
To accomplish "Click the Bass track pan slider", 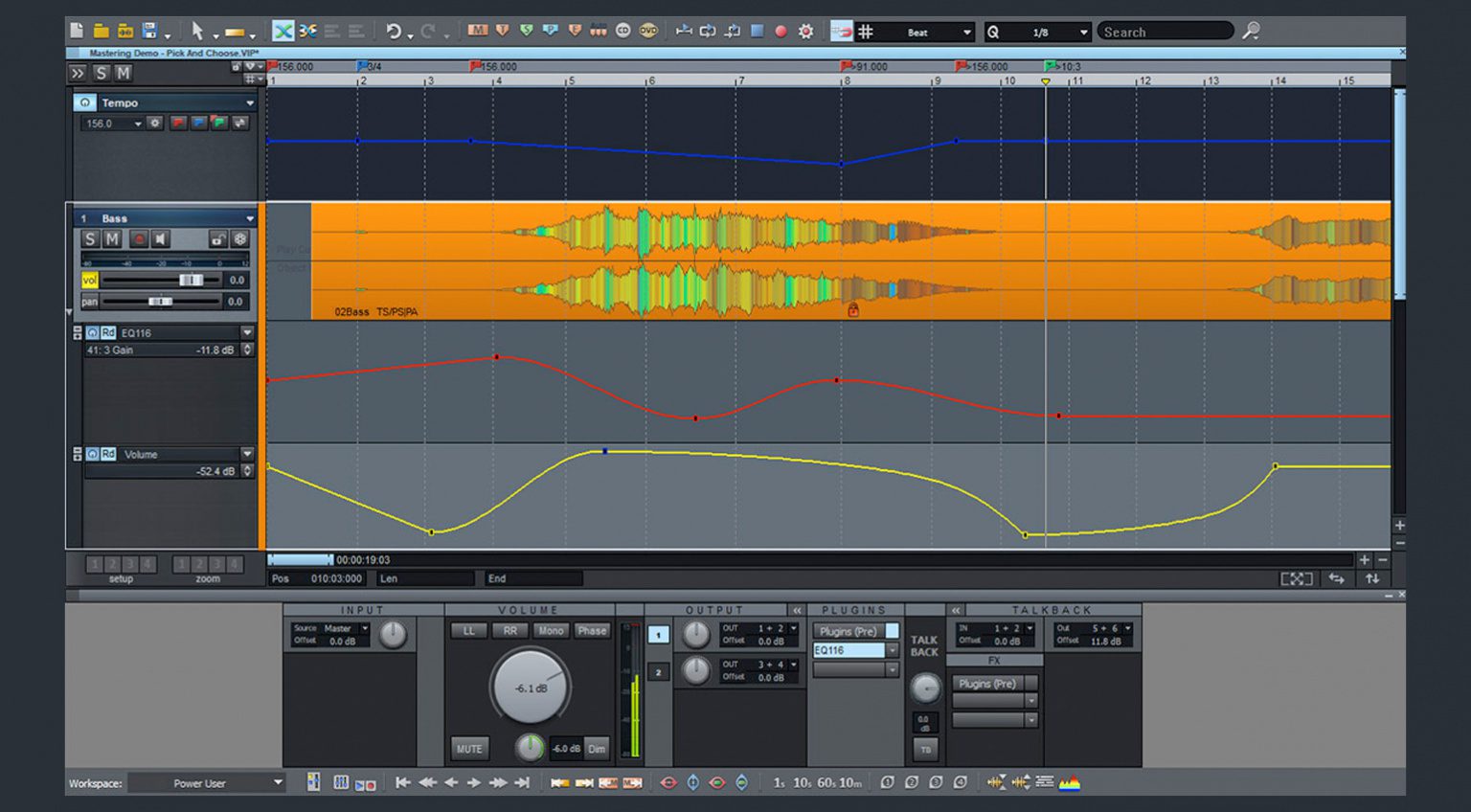I will [x=160, y=301].
